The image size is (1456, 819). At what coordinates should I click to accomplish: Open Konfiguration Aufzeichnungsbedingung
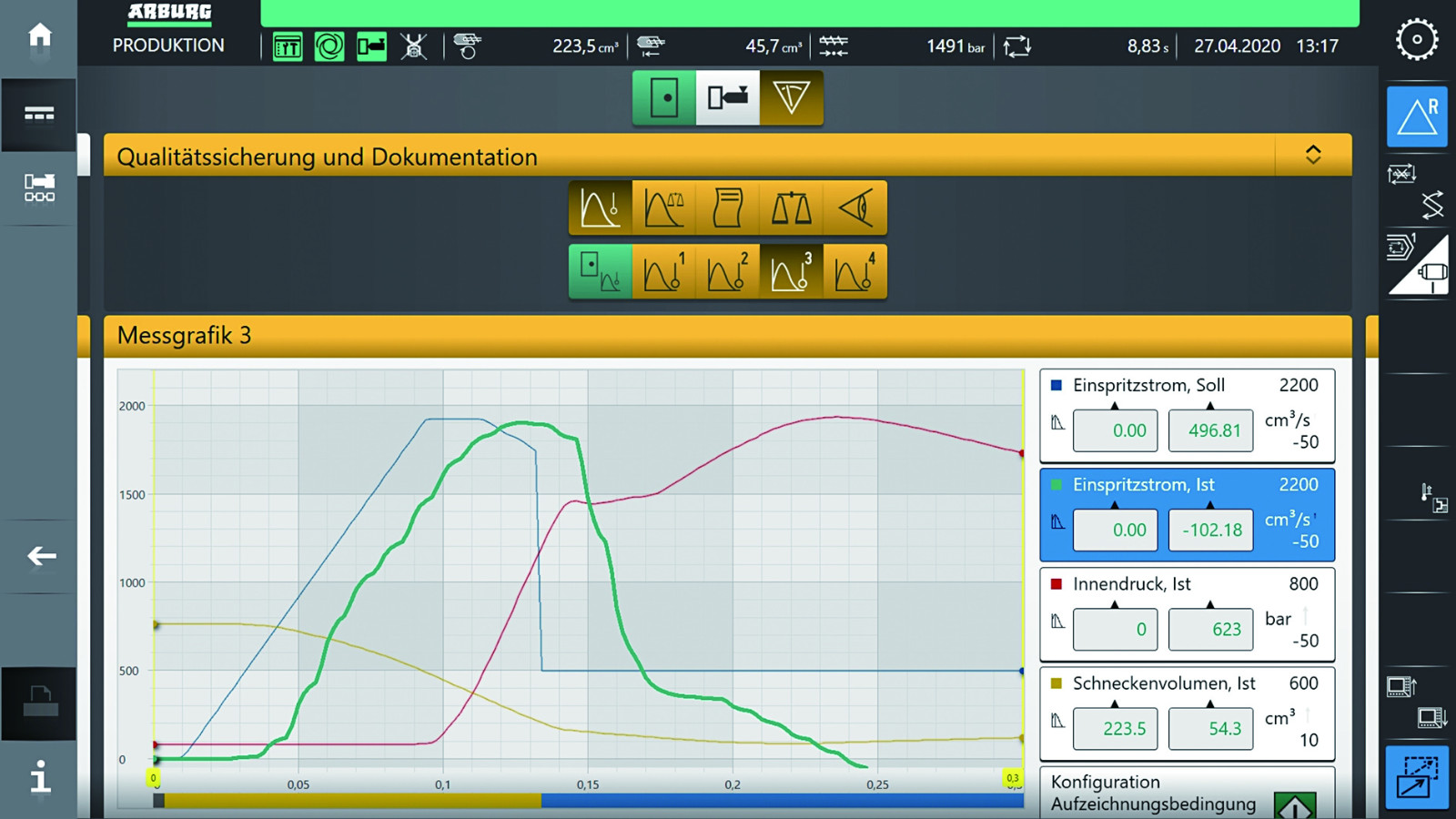pos(1187,794)
